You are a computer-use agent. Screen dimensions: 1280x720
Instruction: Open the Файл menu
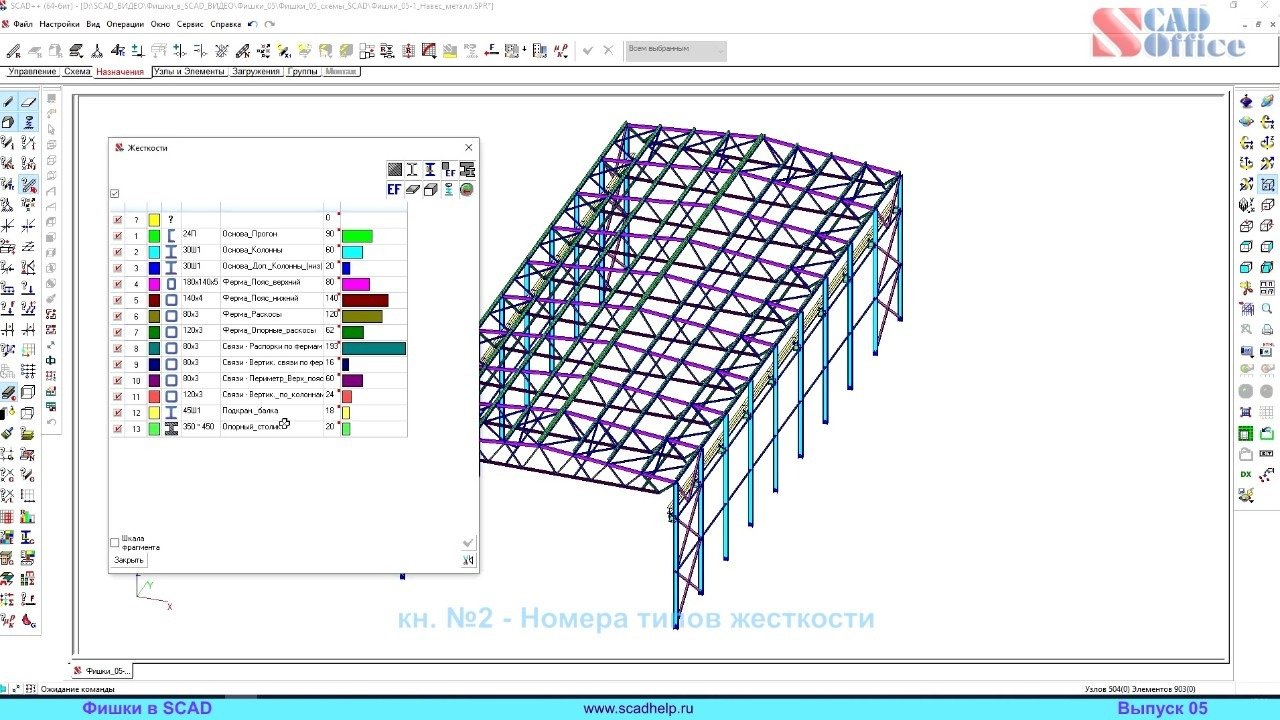[23, 24]
